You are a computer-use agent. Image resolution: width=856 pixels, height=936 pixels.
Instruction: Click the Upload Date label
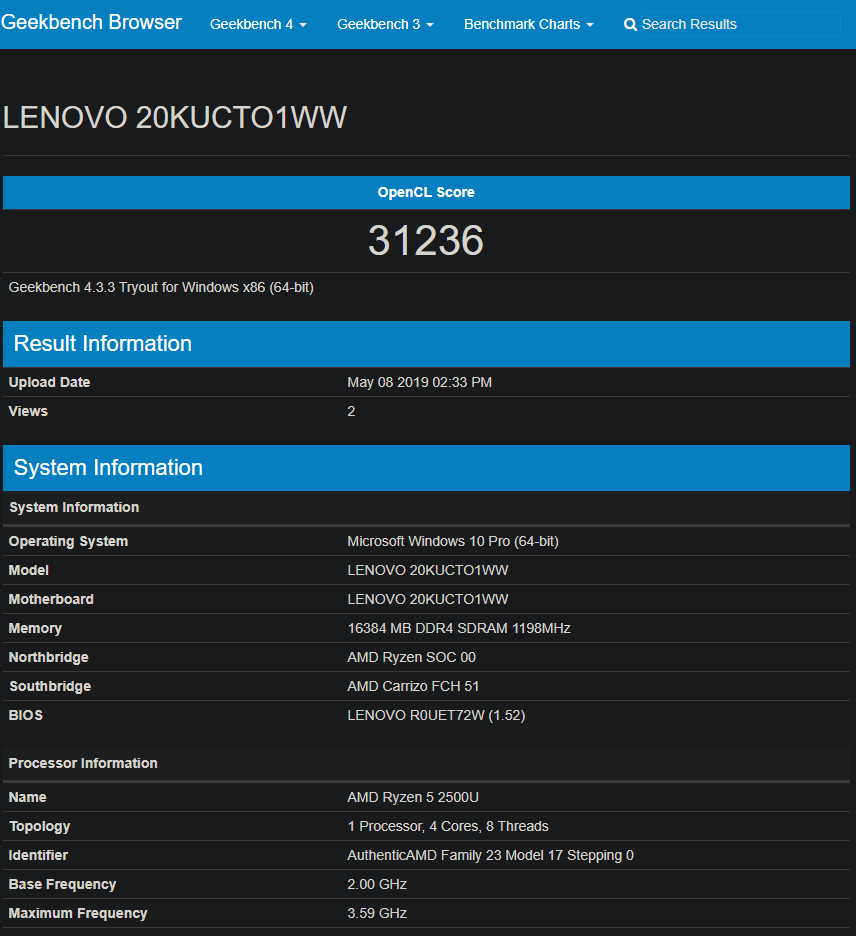[49, 382]
